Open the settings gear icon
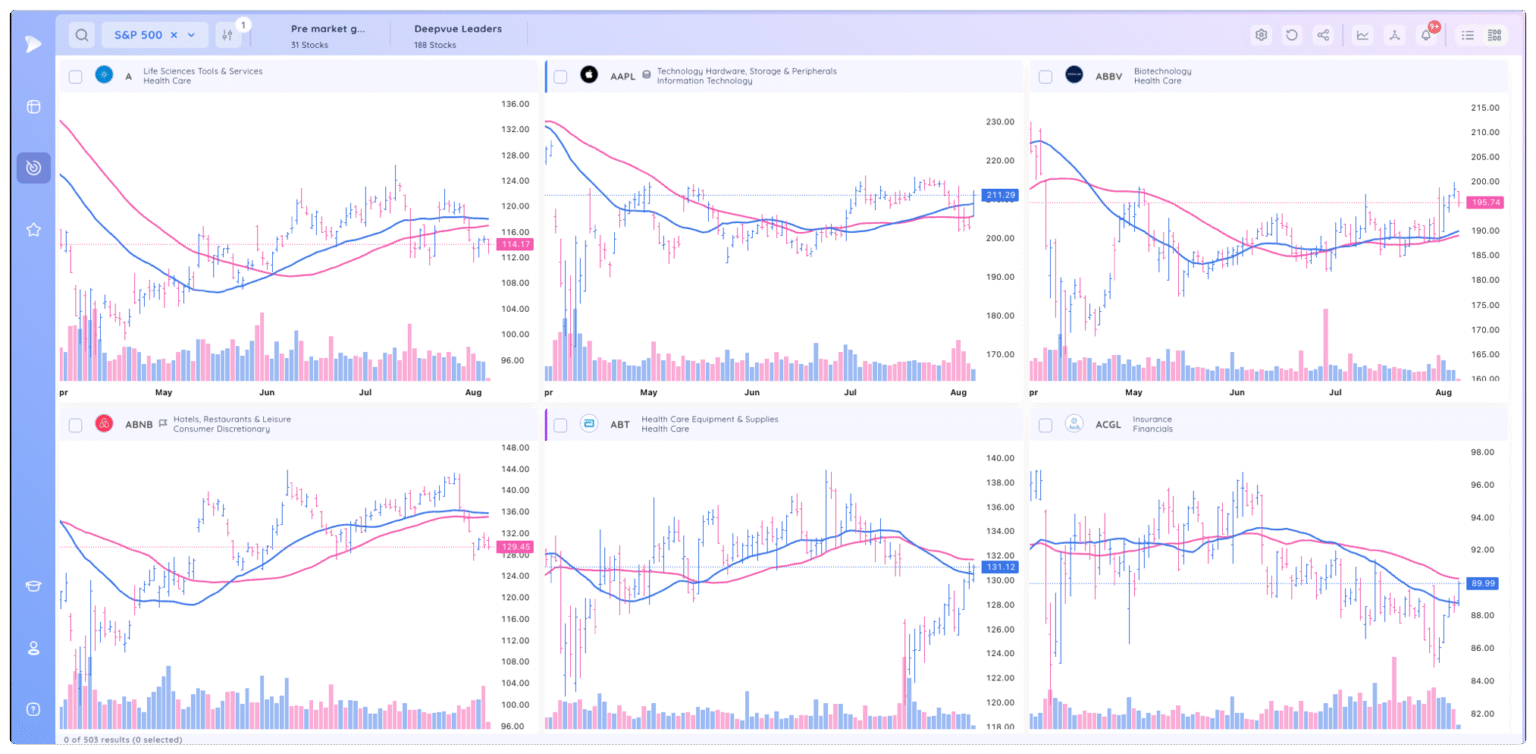Viewport: 1536px width, 754px height. (1261, 34)
